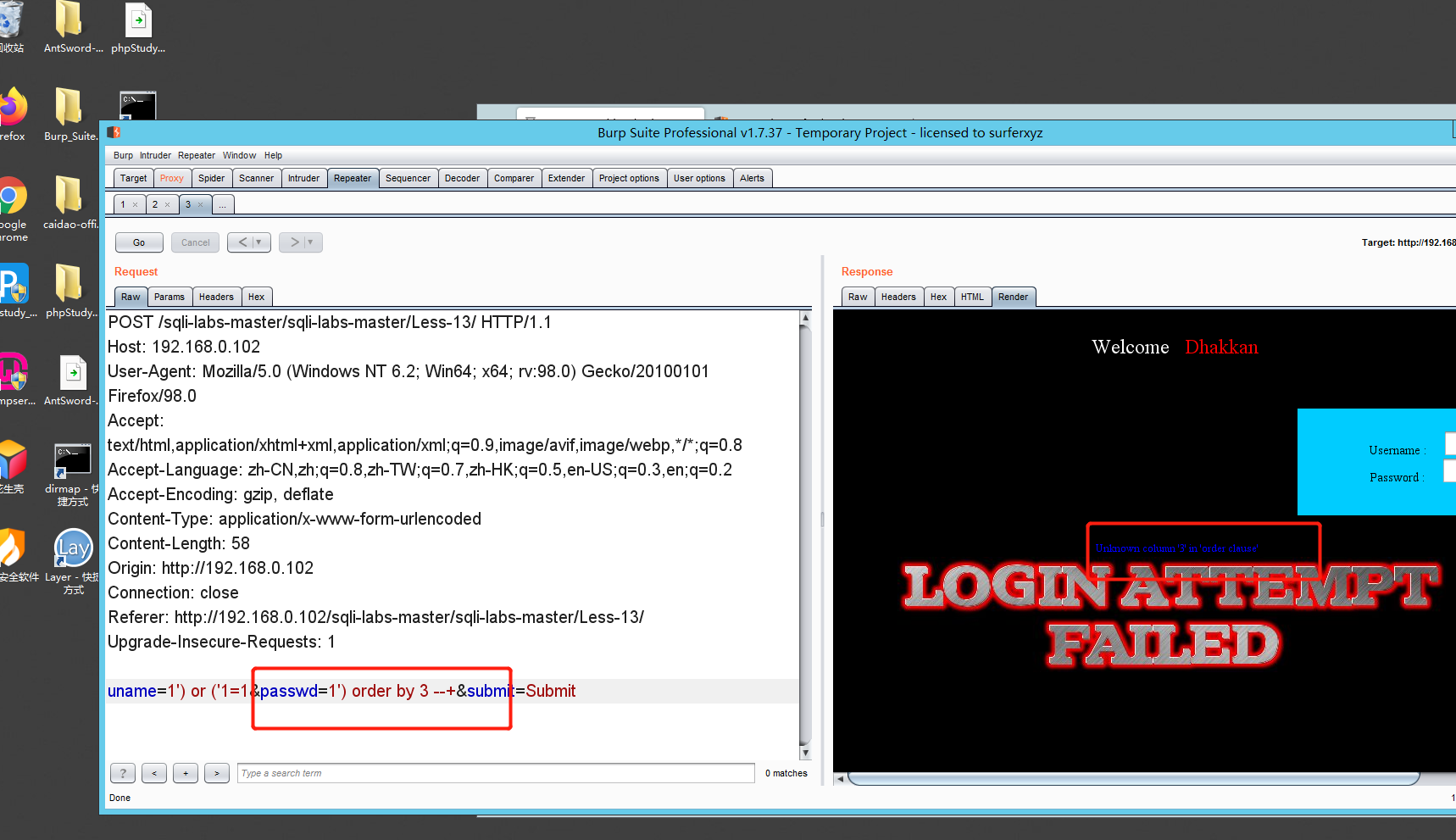The width and height of the screenshot is (1456, 840).
Task: Click the 'Host: 192.168.0.102' request line
Action: 184,347
